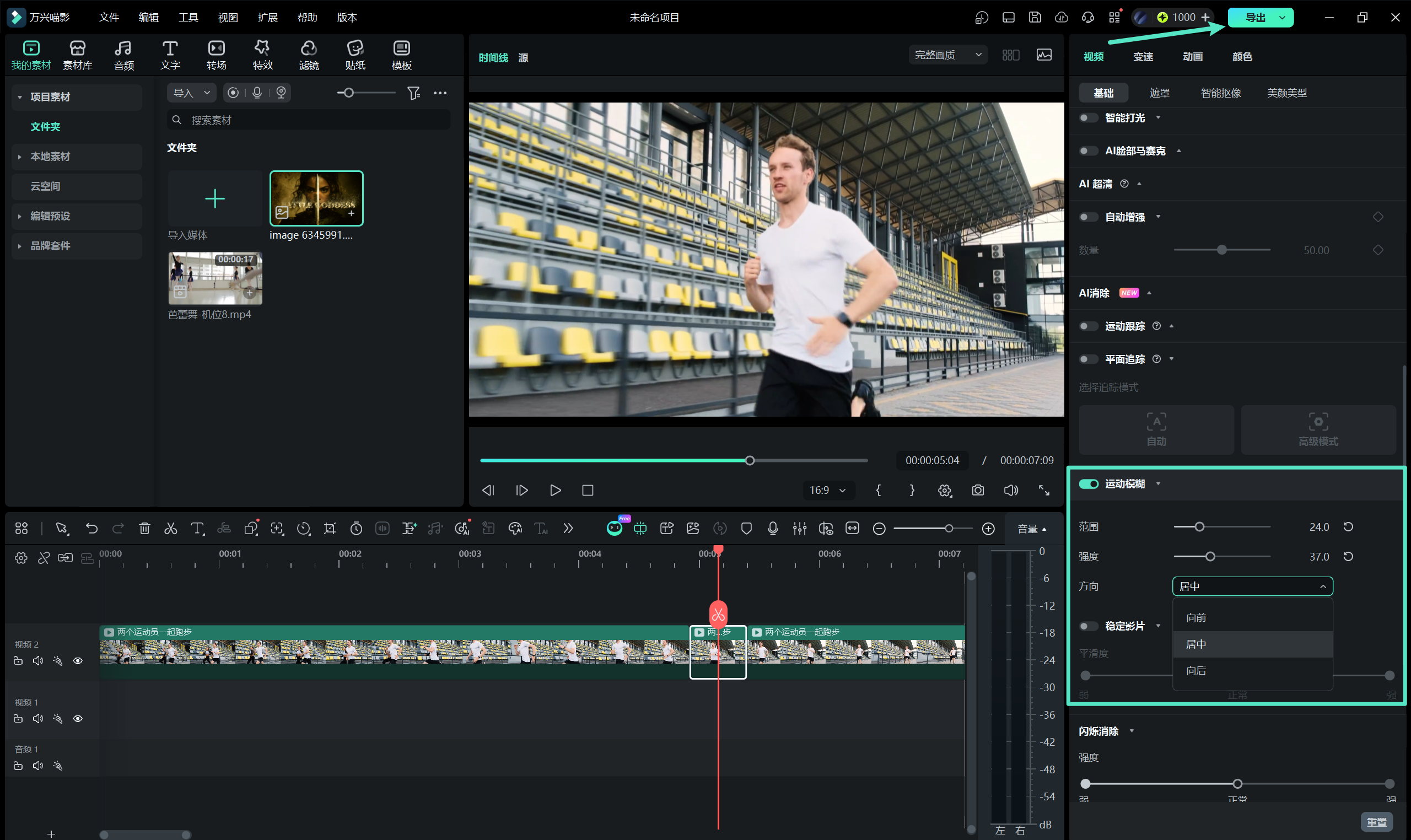Open the 文件 menu
The height and width of the screenshot is (840, 1411).
109,18
